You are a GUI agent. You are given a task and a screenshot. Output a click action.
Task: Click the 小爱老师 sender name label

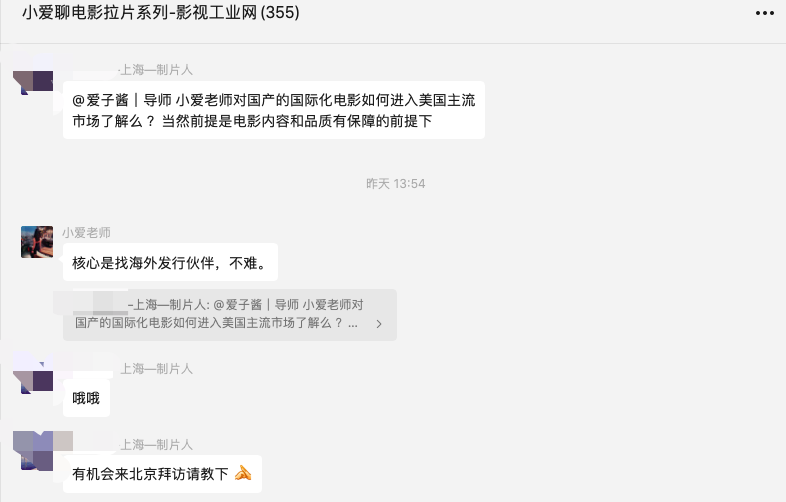pos(86,233)
